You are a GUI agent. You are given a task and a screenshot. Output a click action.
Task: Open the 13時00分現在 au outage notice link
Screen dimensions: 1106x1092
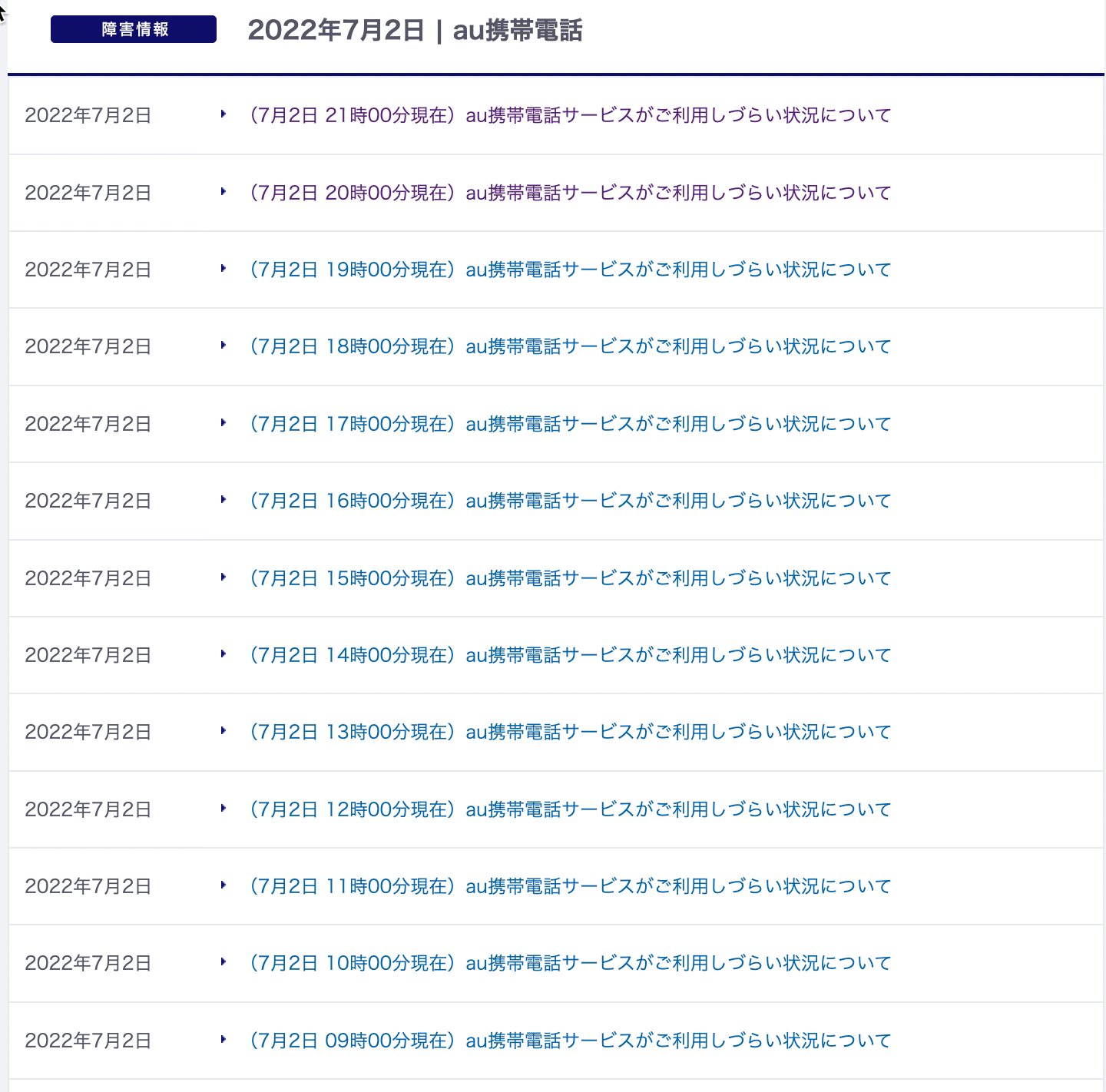tap(569, 732)
